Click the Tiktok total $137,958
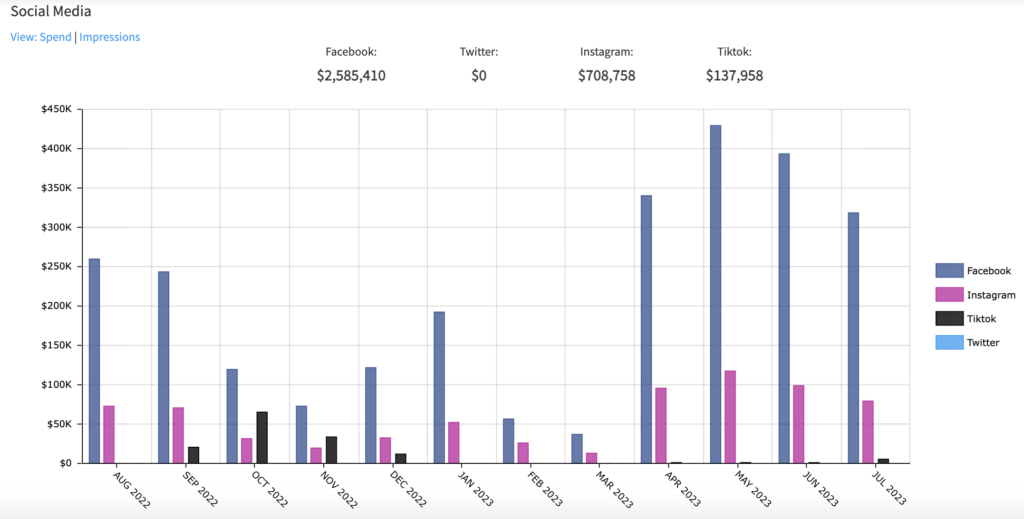The image size is (1024, 519). coord(735,76)
